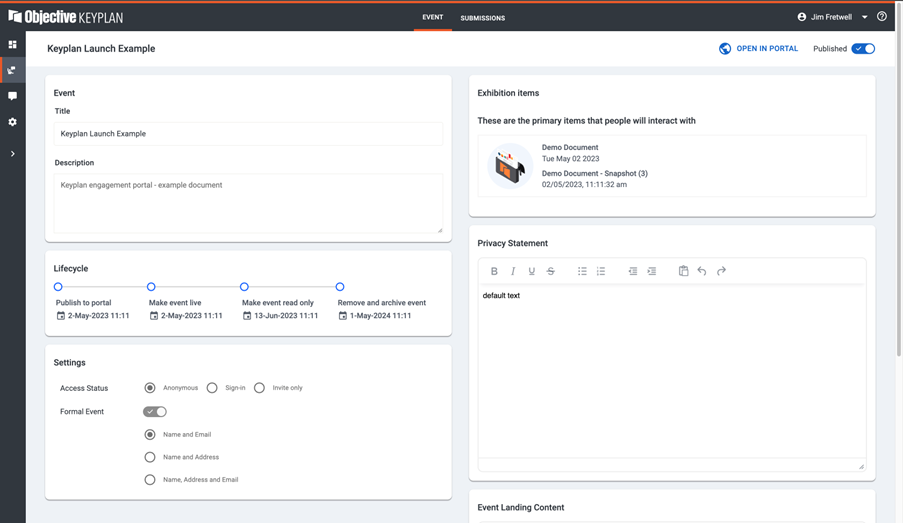The image size is (903, 523).
Task: Open settings gear in left sidebar
Action: (x=13, y=122)
